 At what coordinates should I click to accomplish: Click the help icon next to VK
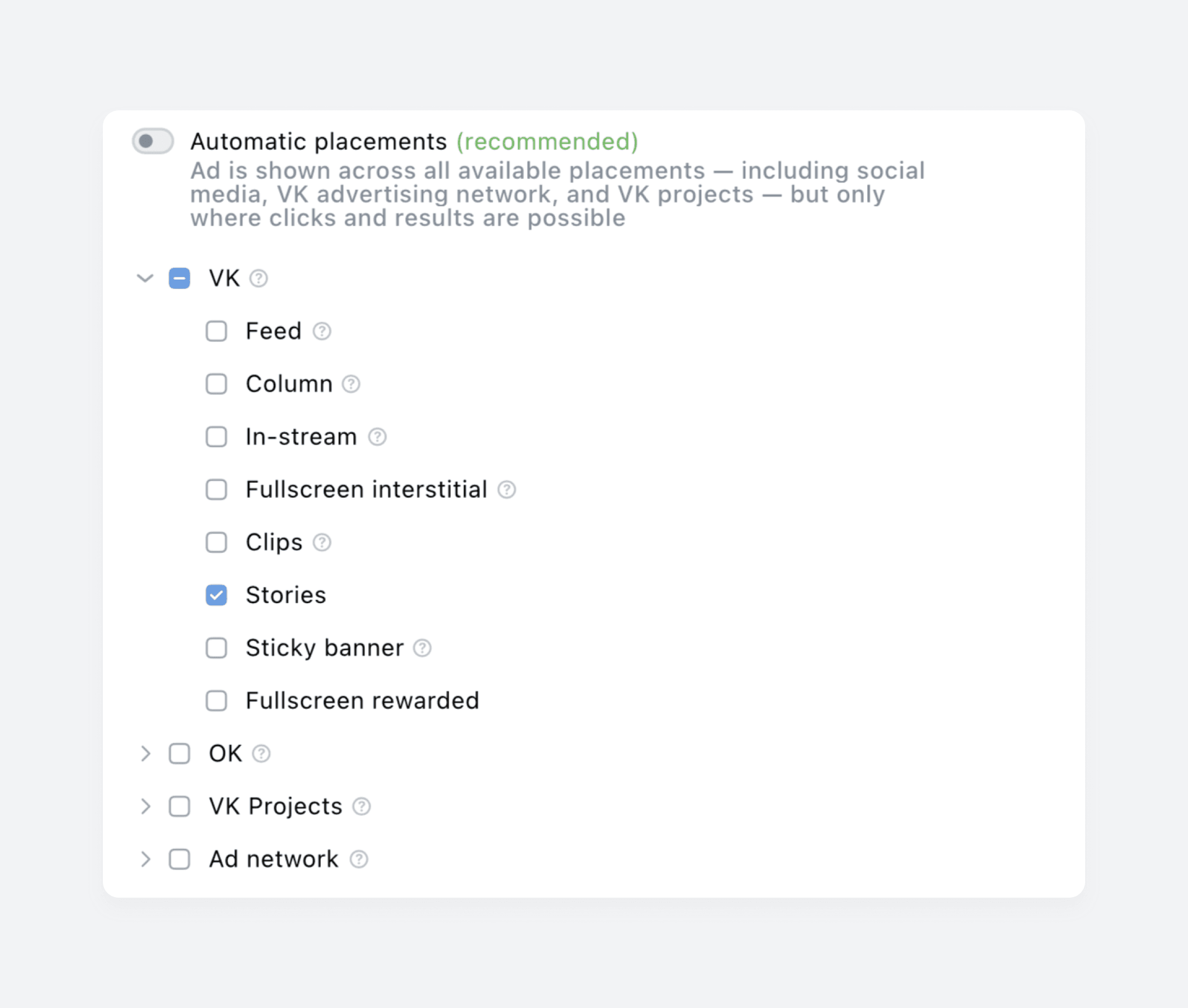[258, 279]
